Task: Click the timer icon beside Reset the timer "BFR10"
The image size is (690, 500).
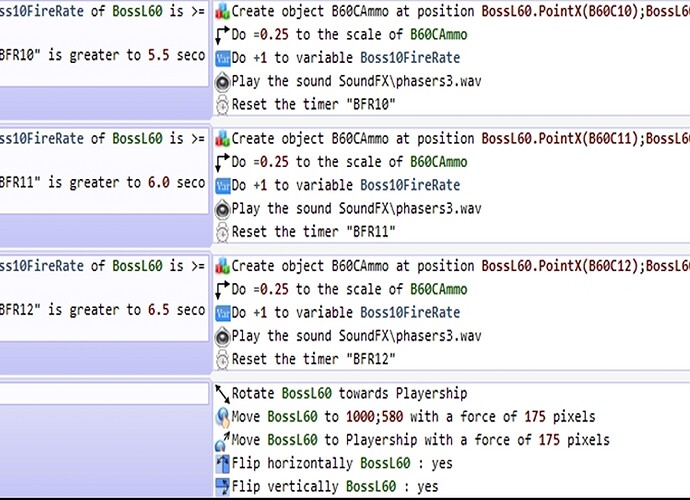Action: click(223, 105)
